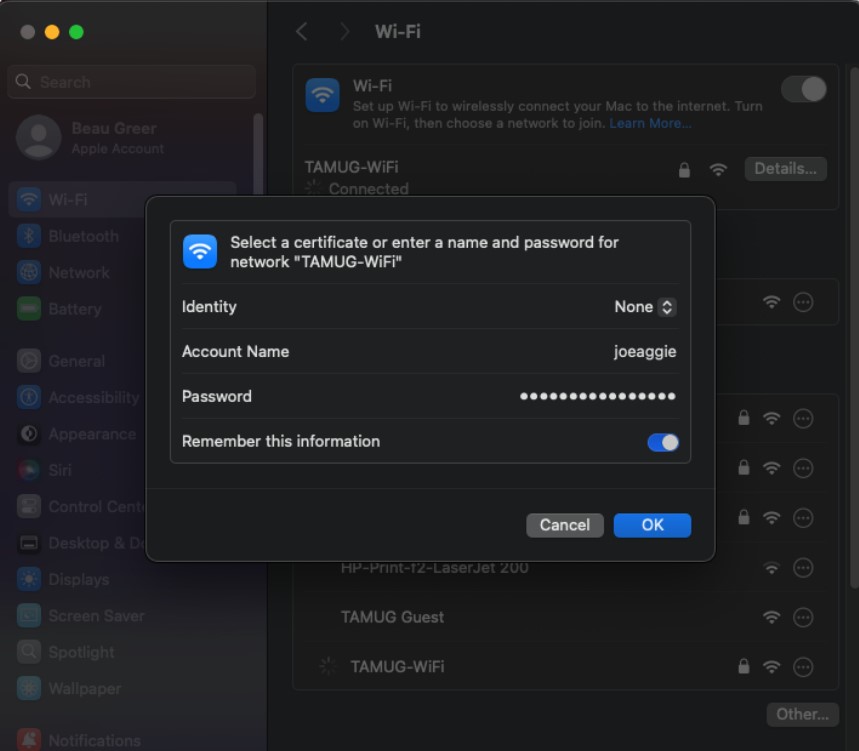This screenshot has height=751, width=859.
Task: Click the blue Wi-Fi icon in the dialog
Action: click(200, 251)
